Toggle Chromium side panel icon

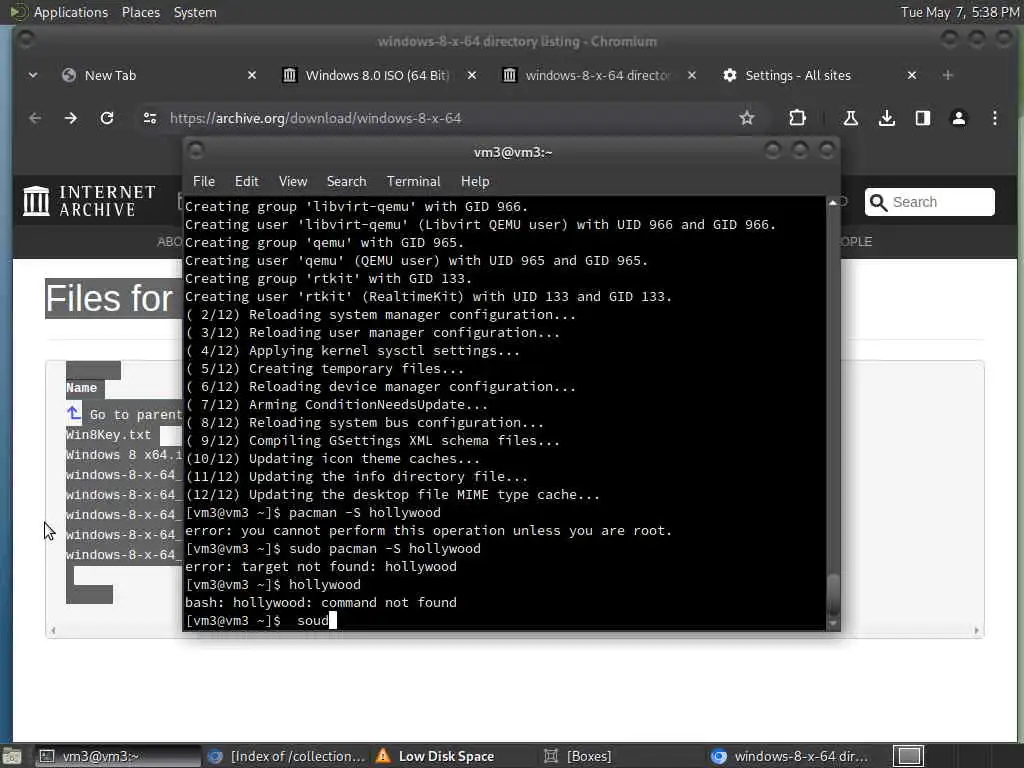pos(922,118)
